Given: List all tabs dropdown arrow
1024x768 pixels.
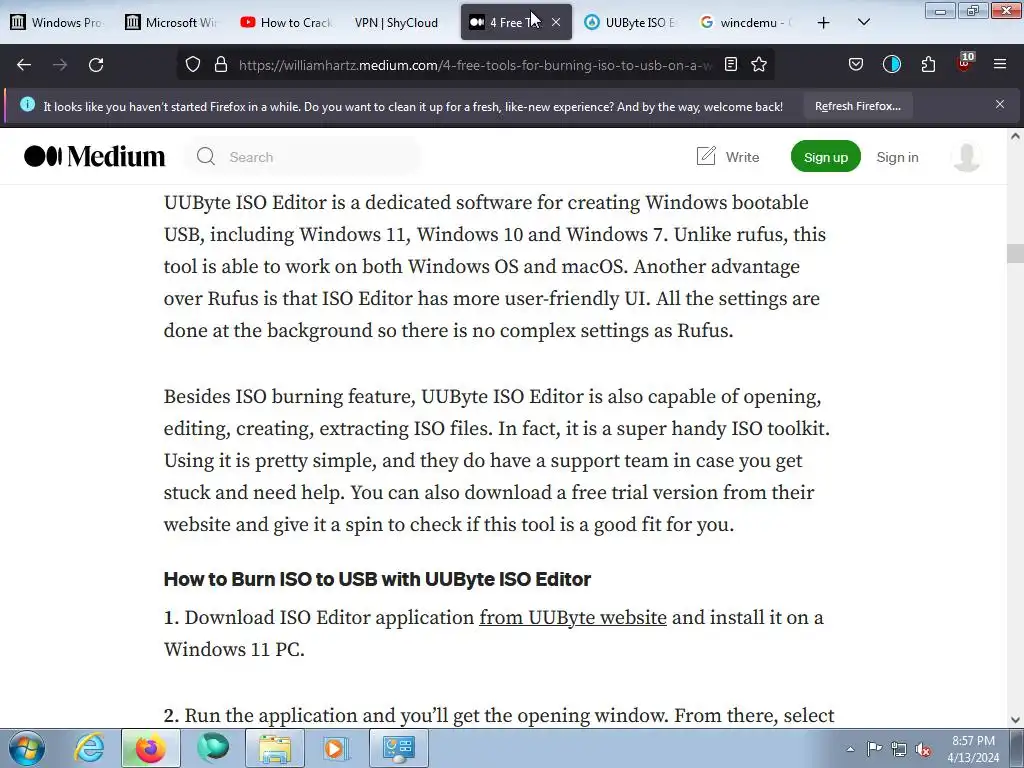Looking at the screenshot, I should [x=863, y=22].
